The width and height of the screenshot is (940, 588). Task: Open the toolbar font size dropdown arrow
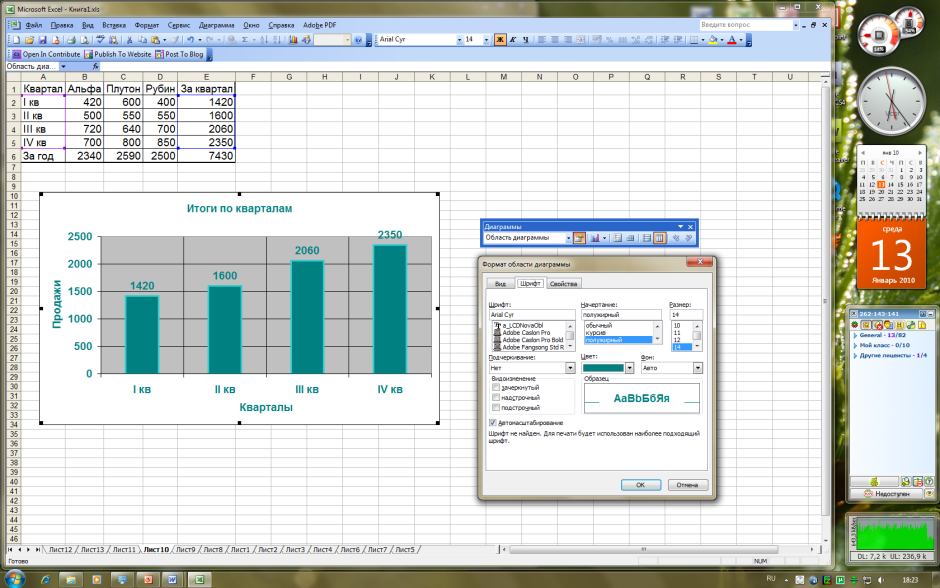point(486,40)
